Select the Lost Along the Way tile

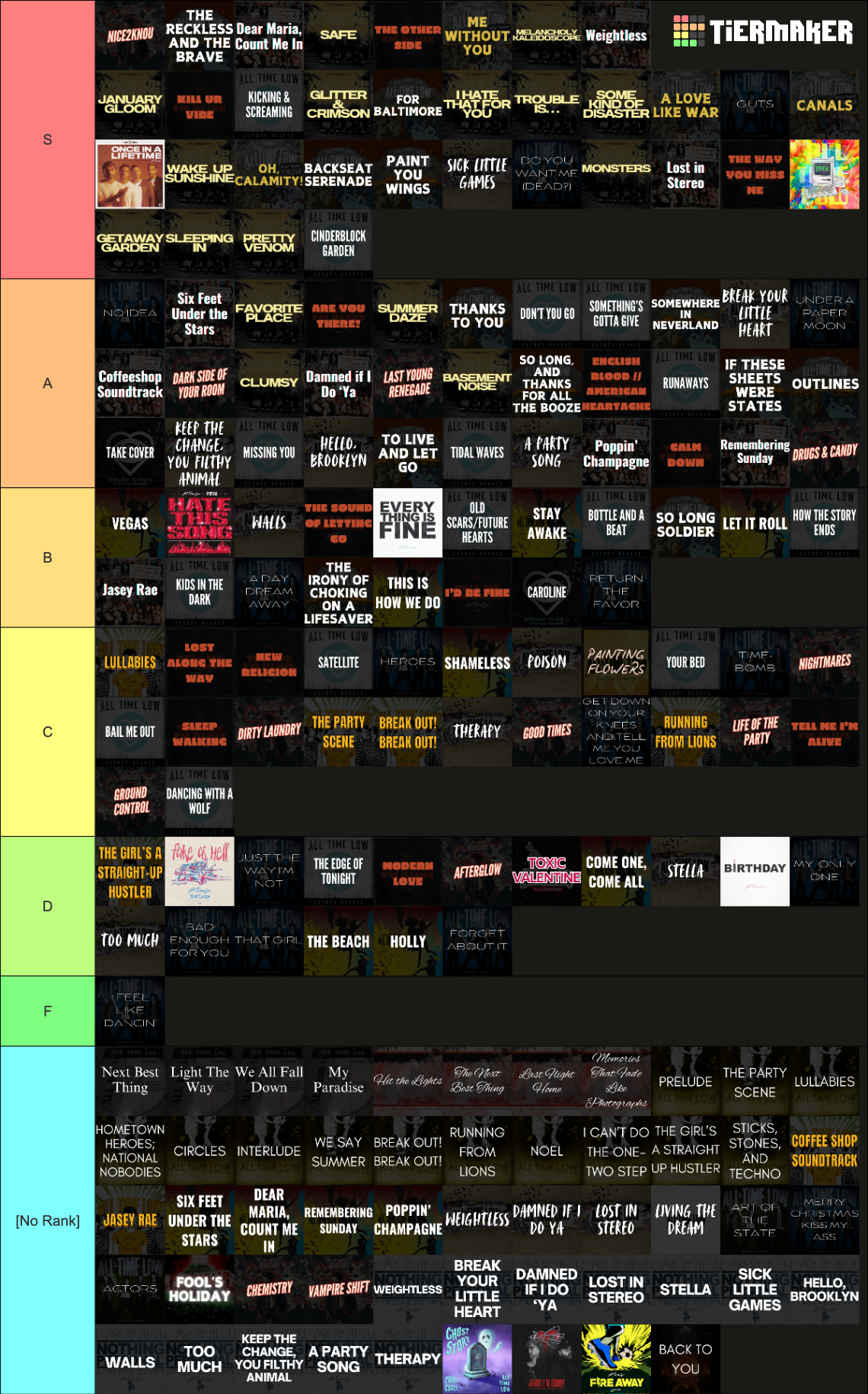pos(199,662)
